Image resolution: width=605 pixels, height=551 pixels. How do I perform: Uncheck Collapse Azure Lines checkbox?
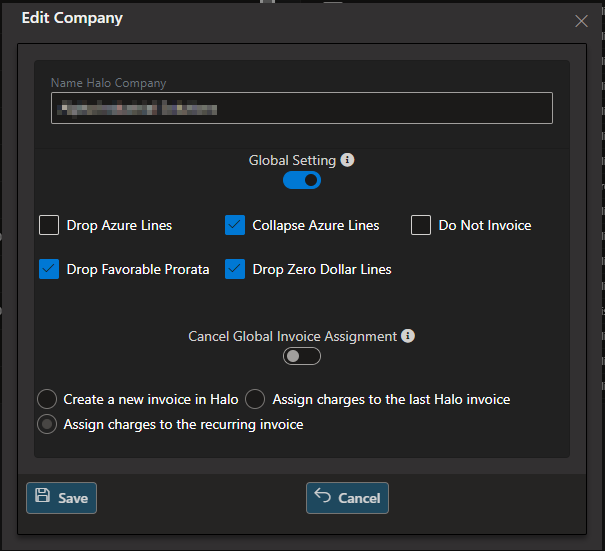pyautogui.click(x=235, y=225)
